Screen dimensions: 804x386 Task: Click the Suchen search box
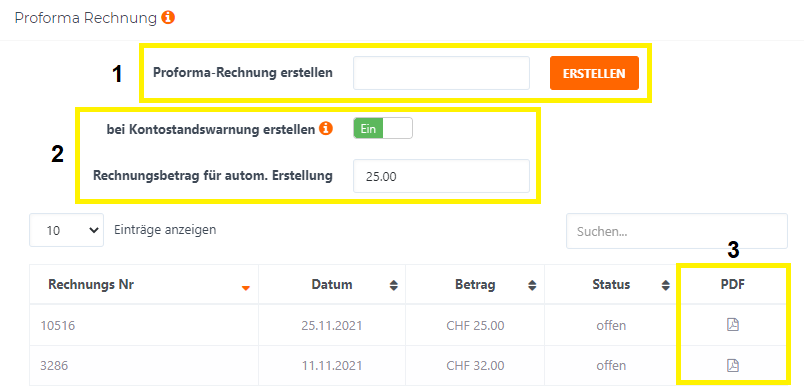click(x=677, y=231)
